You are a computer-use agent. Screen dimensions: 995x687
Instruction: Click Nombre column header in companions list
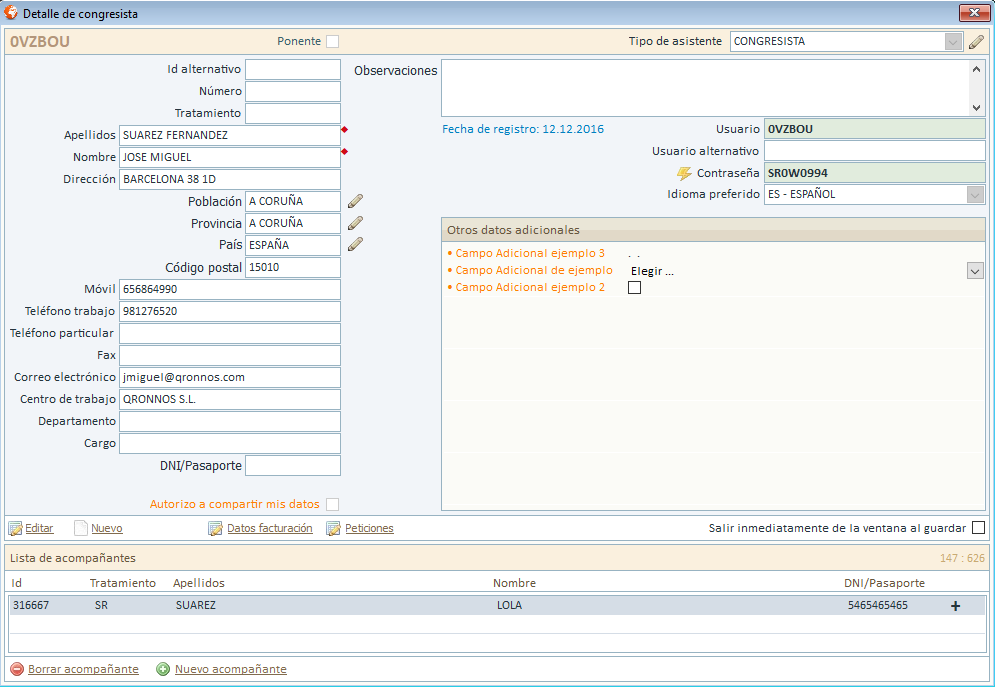tap(515, 583)
